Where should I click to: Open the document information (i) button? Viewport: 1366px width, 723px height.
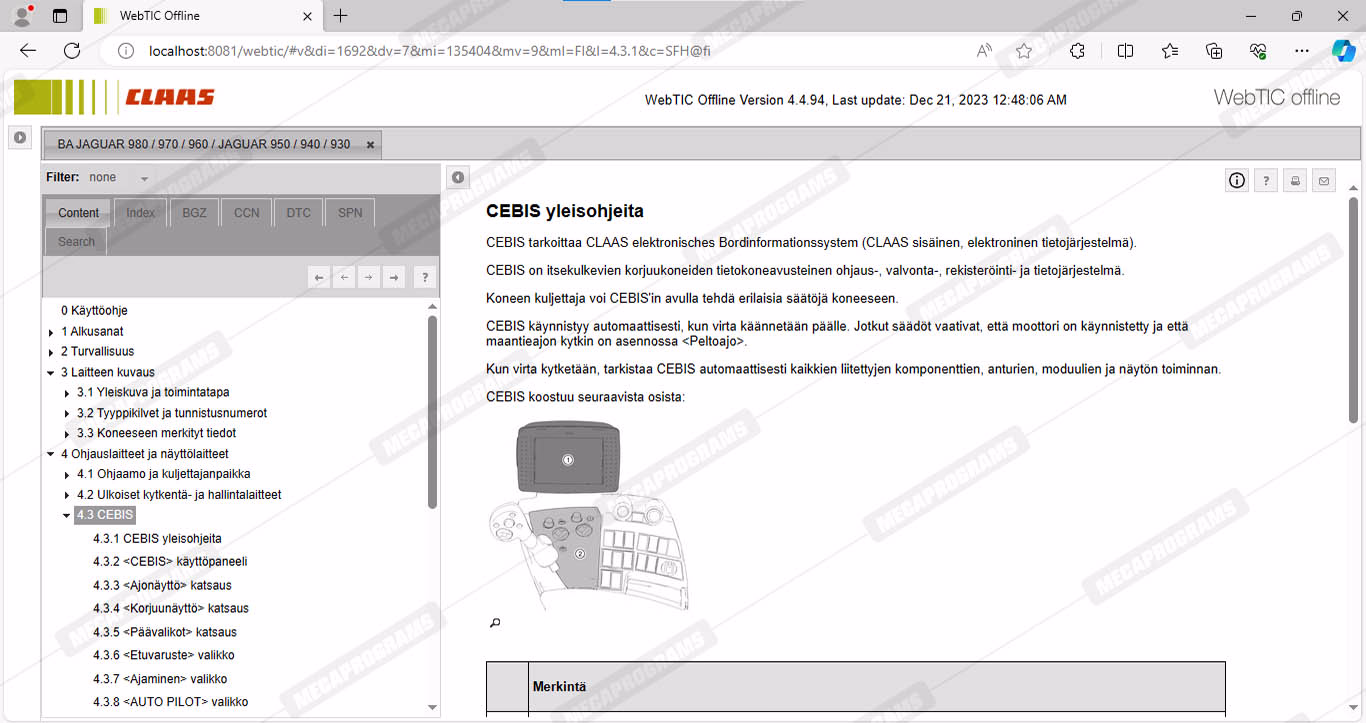[1237, 180]
